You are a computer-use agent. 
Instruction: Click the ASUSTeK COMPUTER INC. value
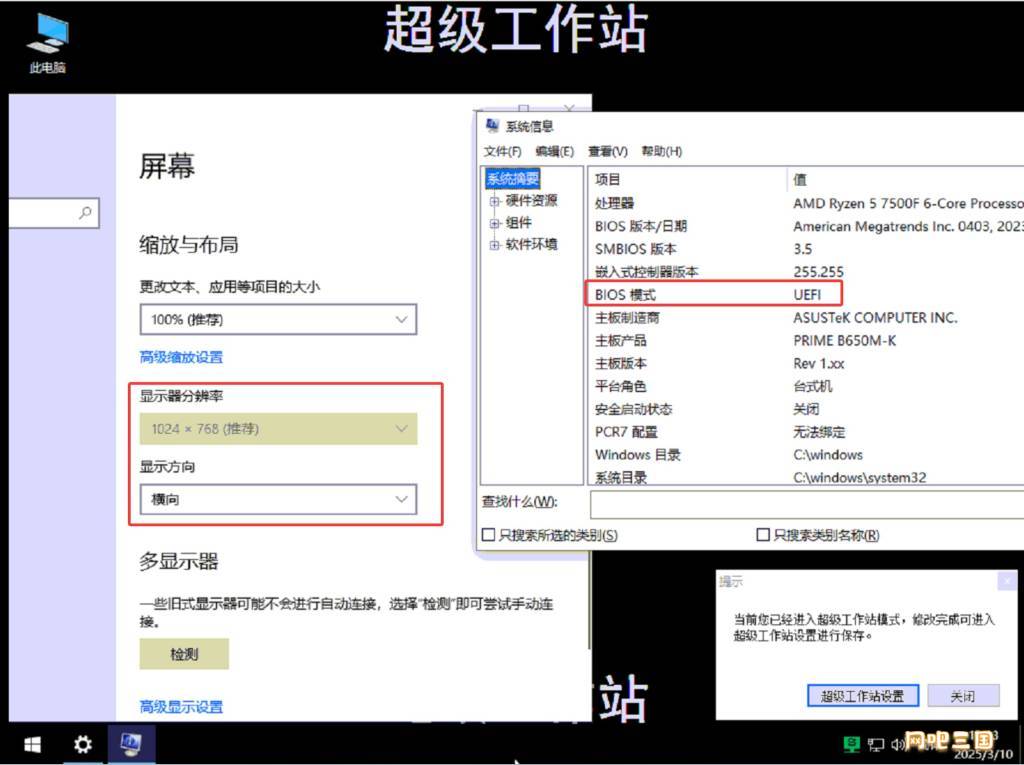(x=875, y=317)
